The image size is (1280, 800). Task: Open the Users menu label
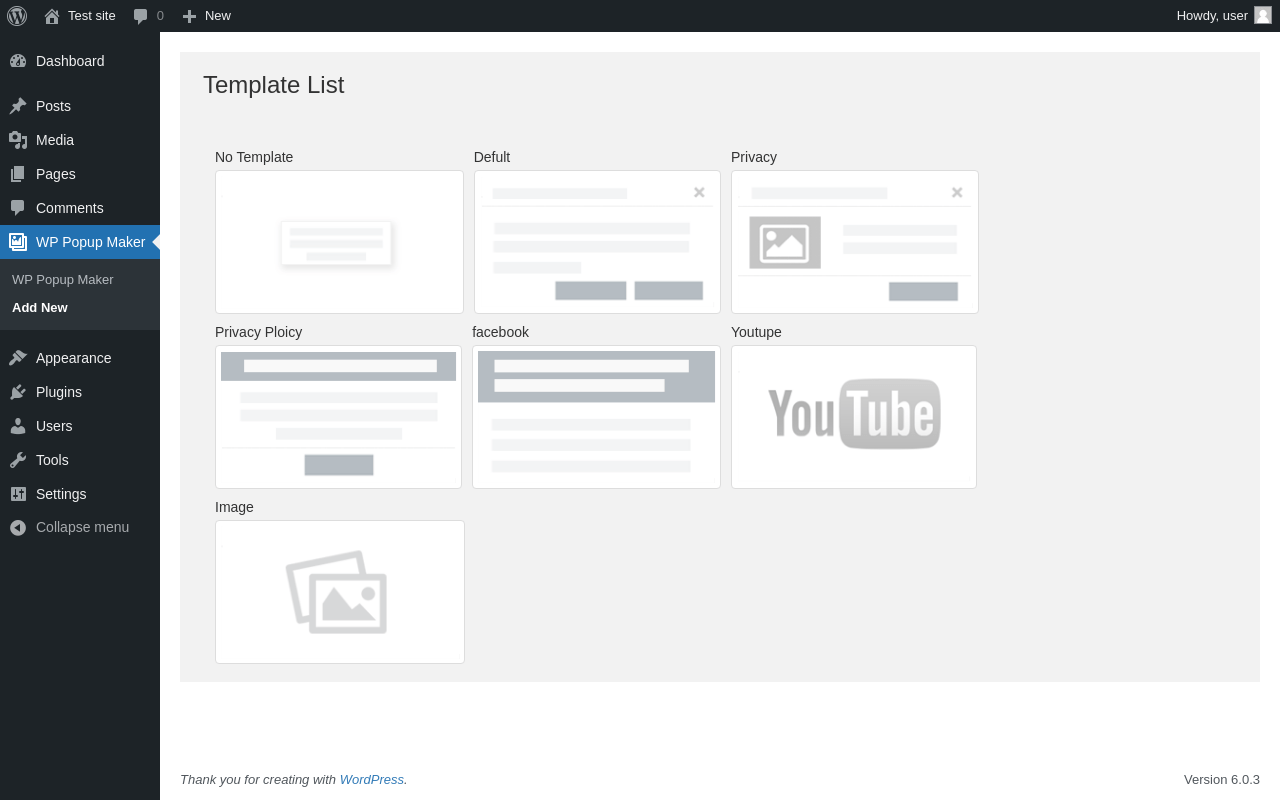tap(54, 426)
